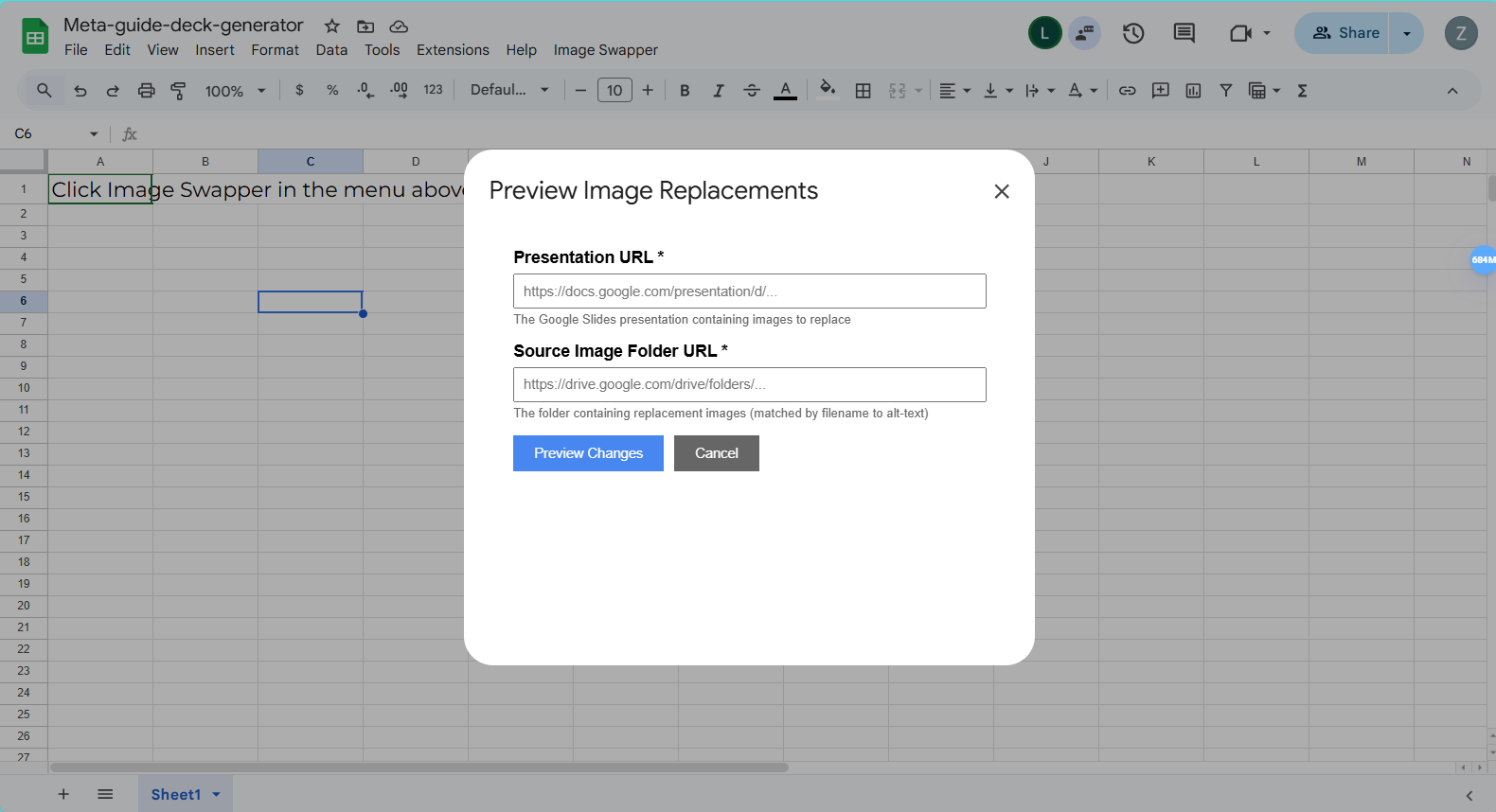Click the paint format roller icon
The image size is (1496, 812).
pos(178,91)
